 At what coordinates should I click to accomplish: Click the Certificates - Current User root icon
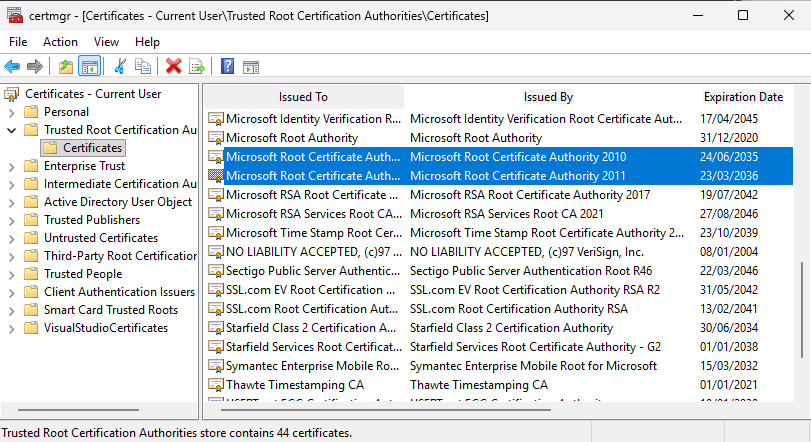[x=11, y=94]
